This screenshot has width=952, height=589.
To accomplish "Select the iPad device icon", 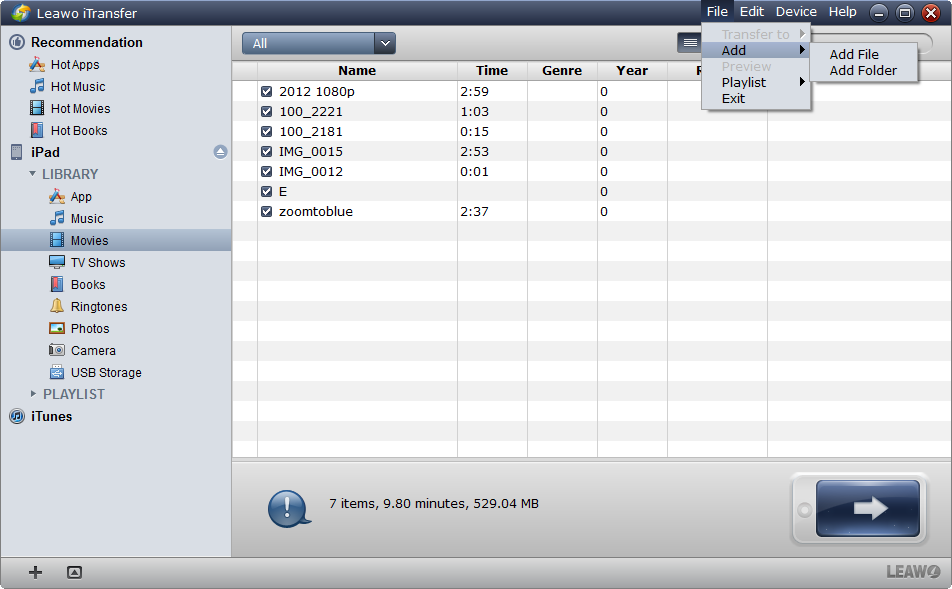I will (17, 152).
